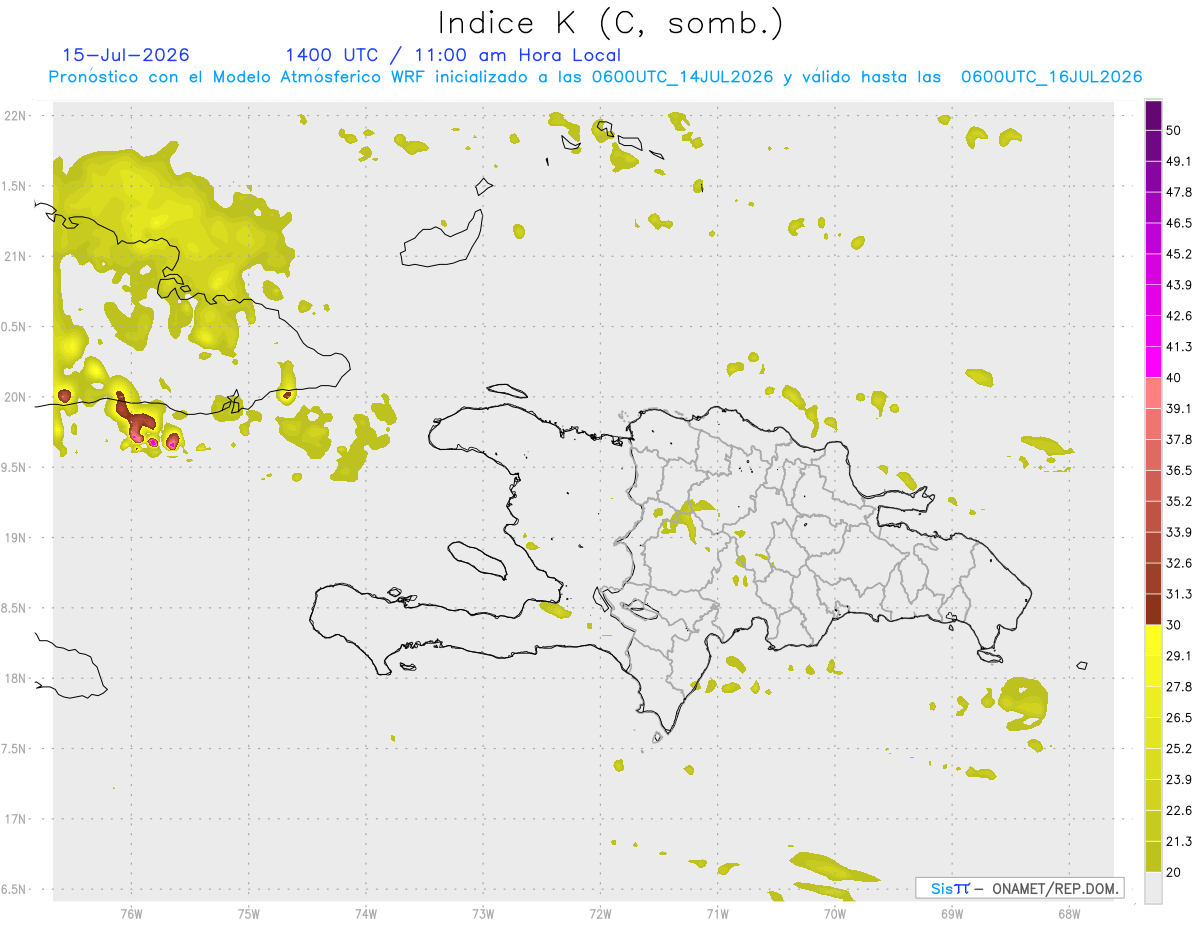The width and height of the screenshot is (1200, 927).
Task: Select the date label "15-Jul-2026"
Action: click(126, 55)
